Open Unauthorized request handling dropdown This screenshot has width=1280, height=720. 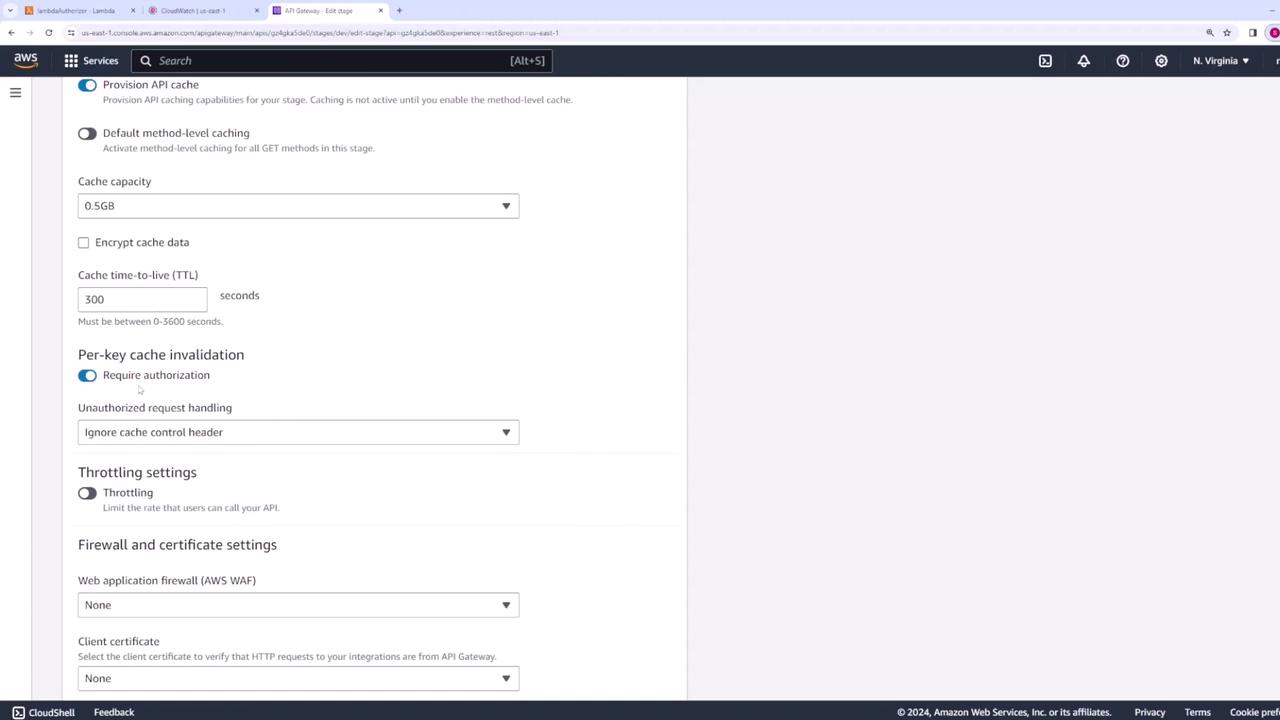click(x=298, y=432)
